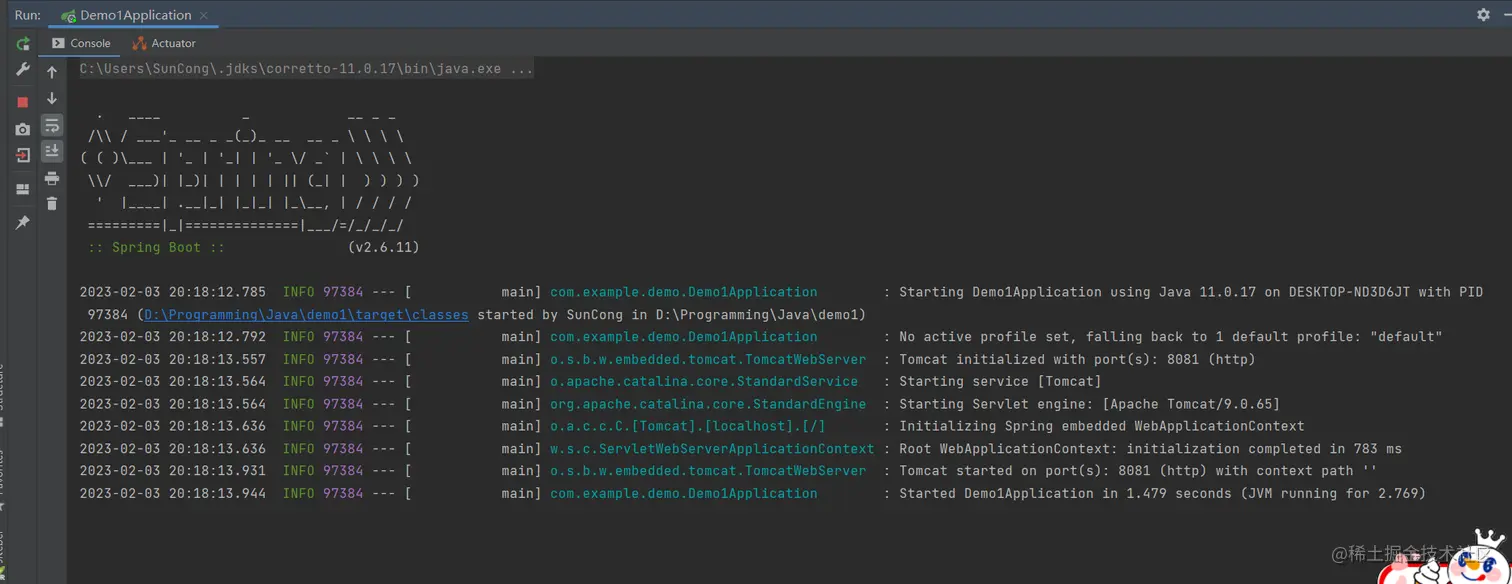Close the Demo1Application run tab

click(206, 15)
